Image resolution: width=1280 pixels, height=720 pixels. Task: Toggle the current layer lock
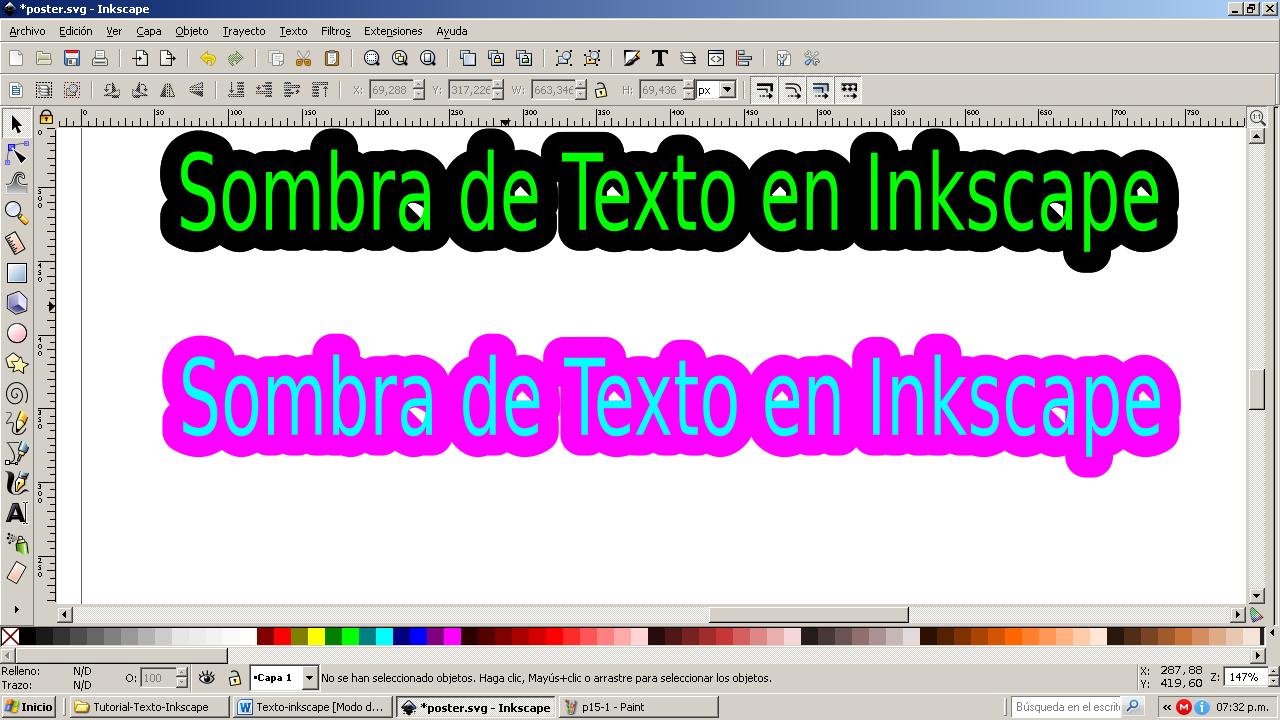[234, 678]
